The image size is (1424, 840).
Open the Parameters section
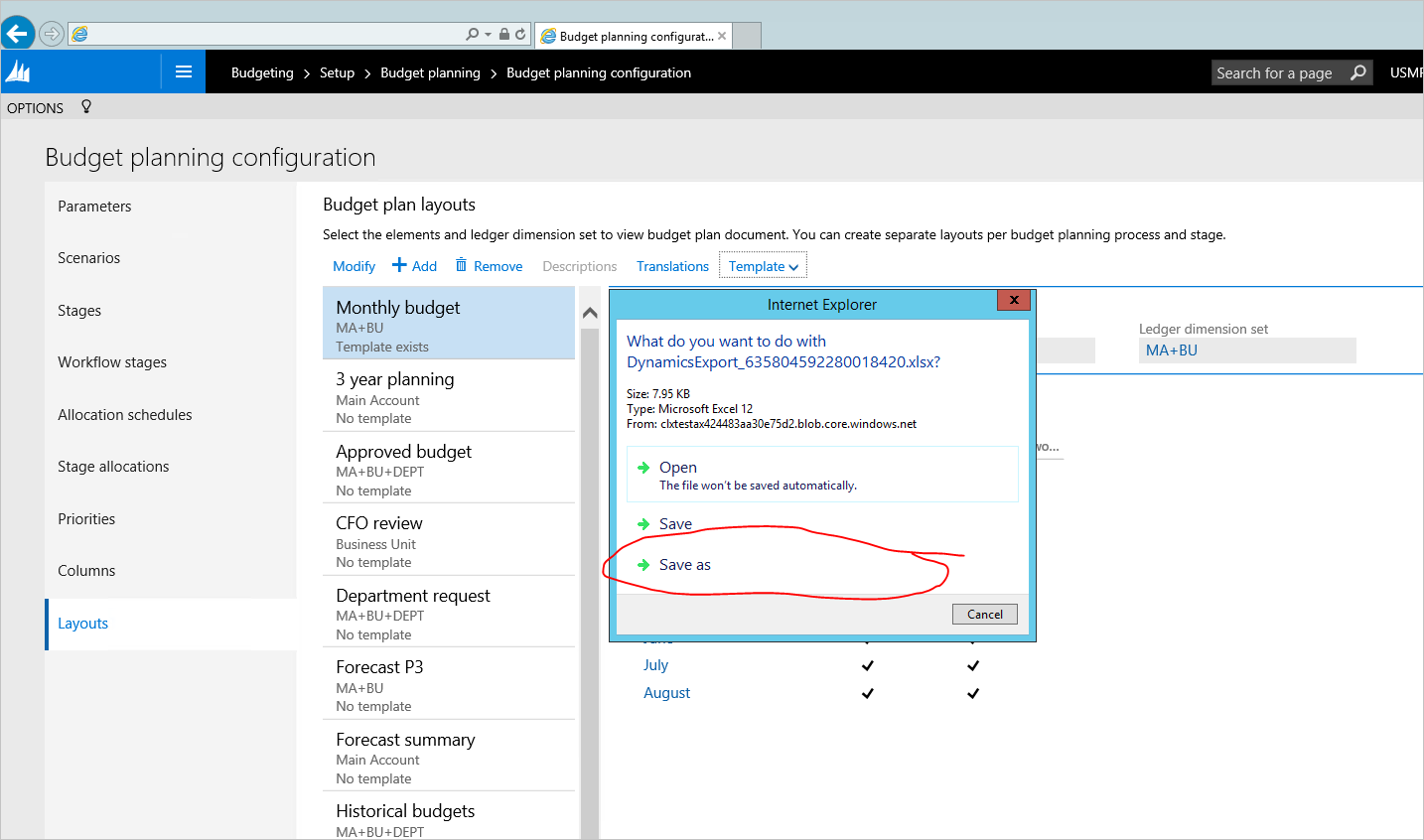point(94,207)
